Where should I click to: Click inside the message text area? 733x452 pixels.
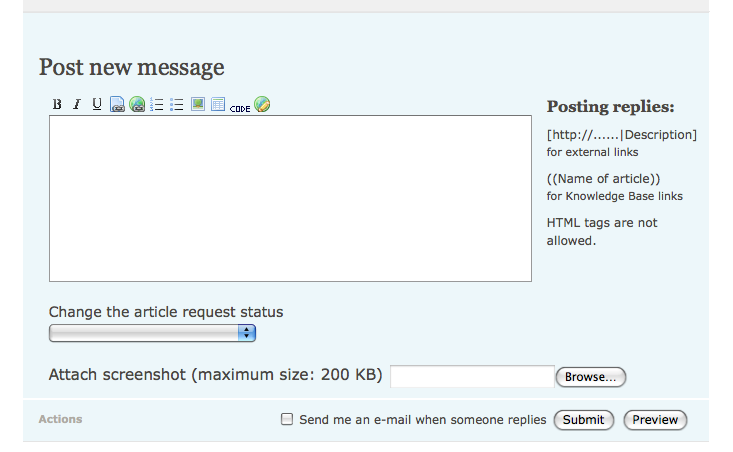pos(290,198)
